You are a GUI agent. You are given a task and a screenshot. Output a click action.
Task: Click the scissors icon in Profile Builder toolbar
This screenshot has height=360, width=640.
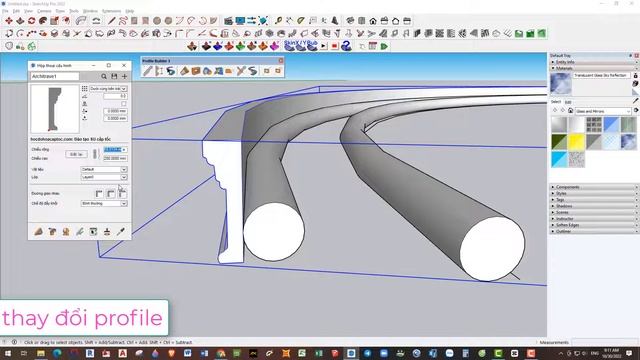[241, 71]
